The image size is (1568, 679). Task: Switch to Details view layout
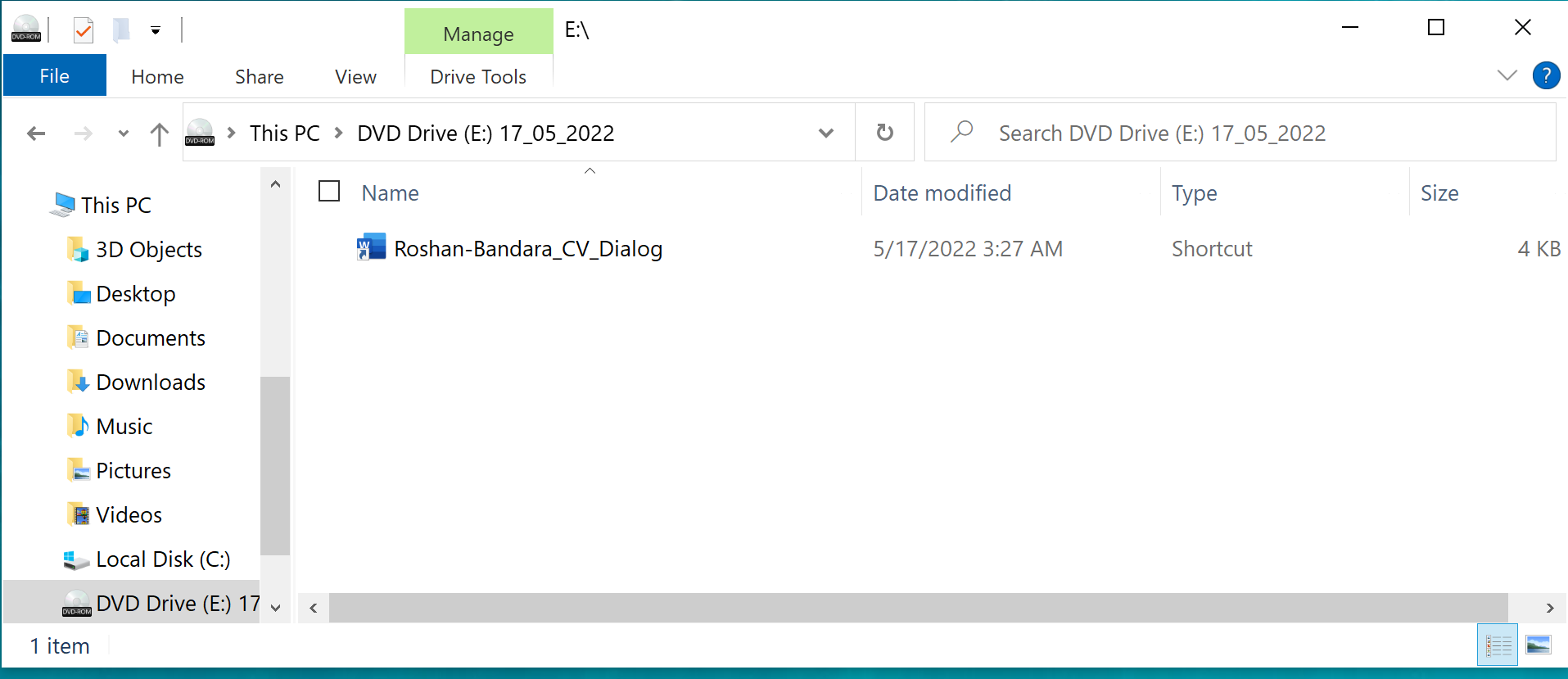pos(1498,645)
